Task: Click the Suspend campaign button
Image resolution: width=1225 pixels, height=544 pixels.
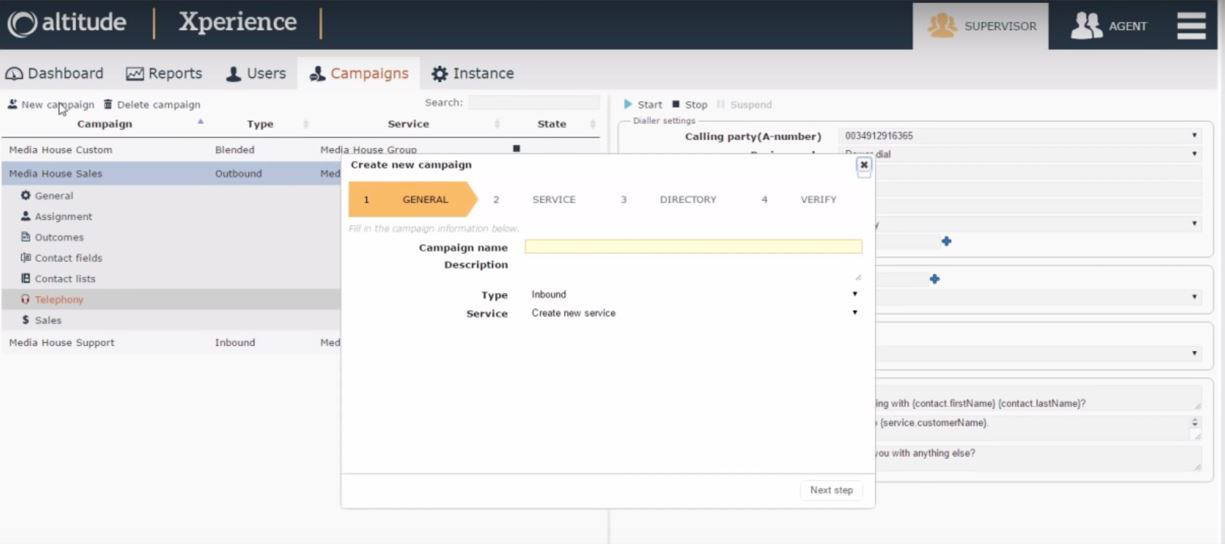Action: (x=745, y=104)
